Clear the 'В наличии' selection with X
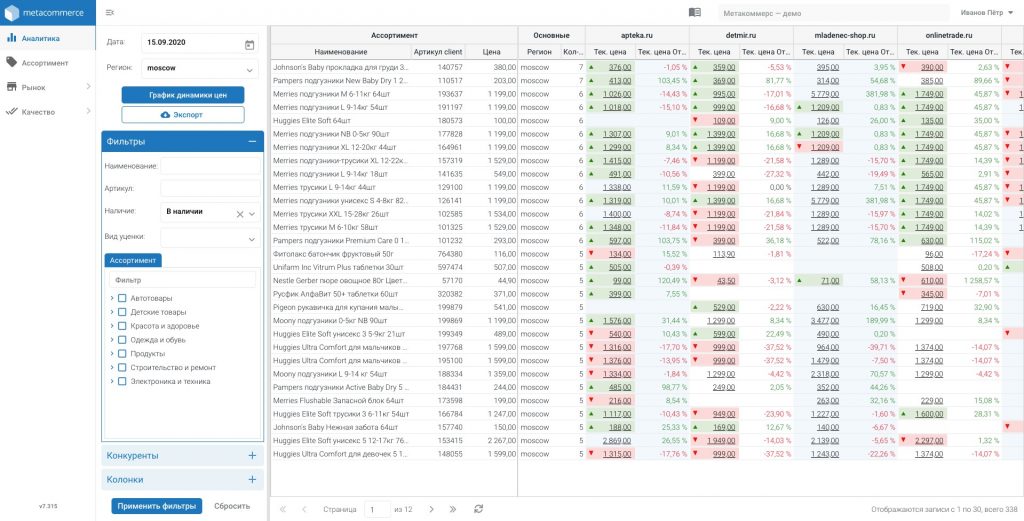 240,213
